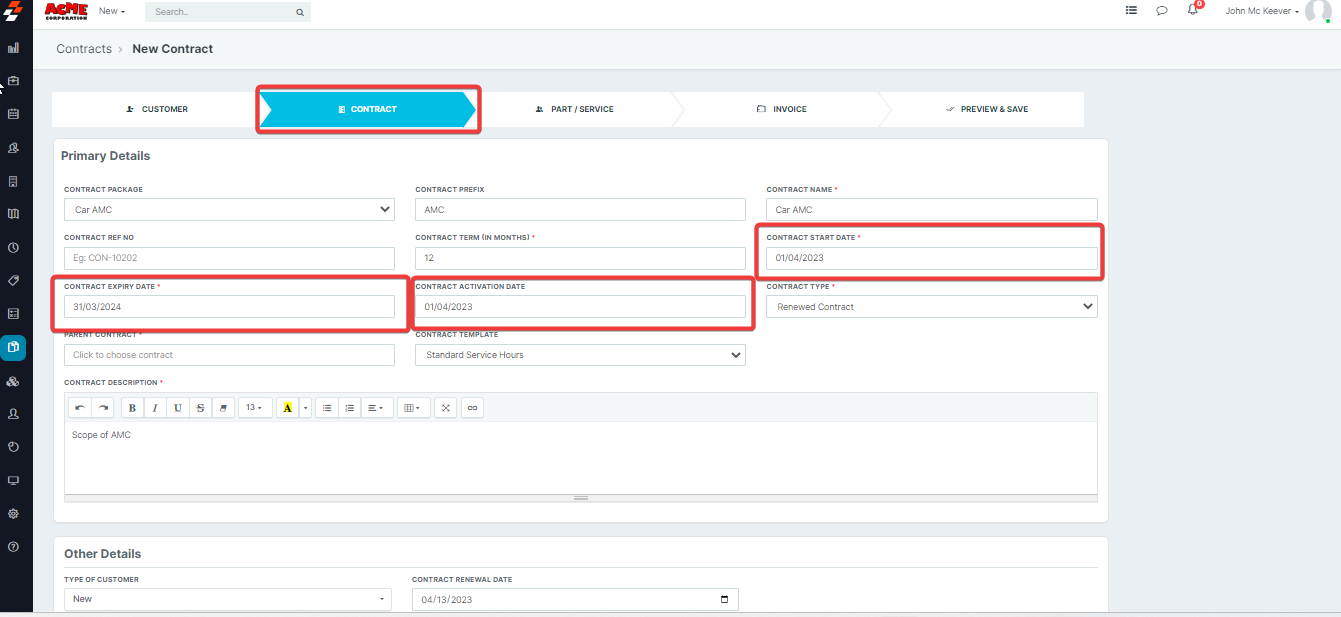Image resolution: width=1341 pixels, height=617 pixels.
Task: Toggle underline formatting in editor
Action: click(x=177, y=408)
